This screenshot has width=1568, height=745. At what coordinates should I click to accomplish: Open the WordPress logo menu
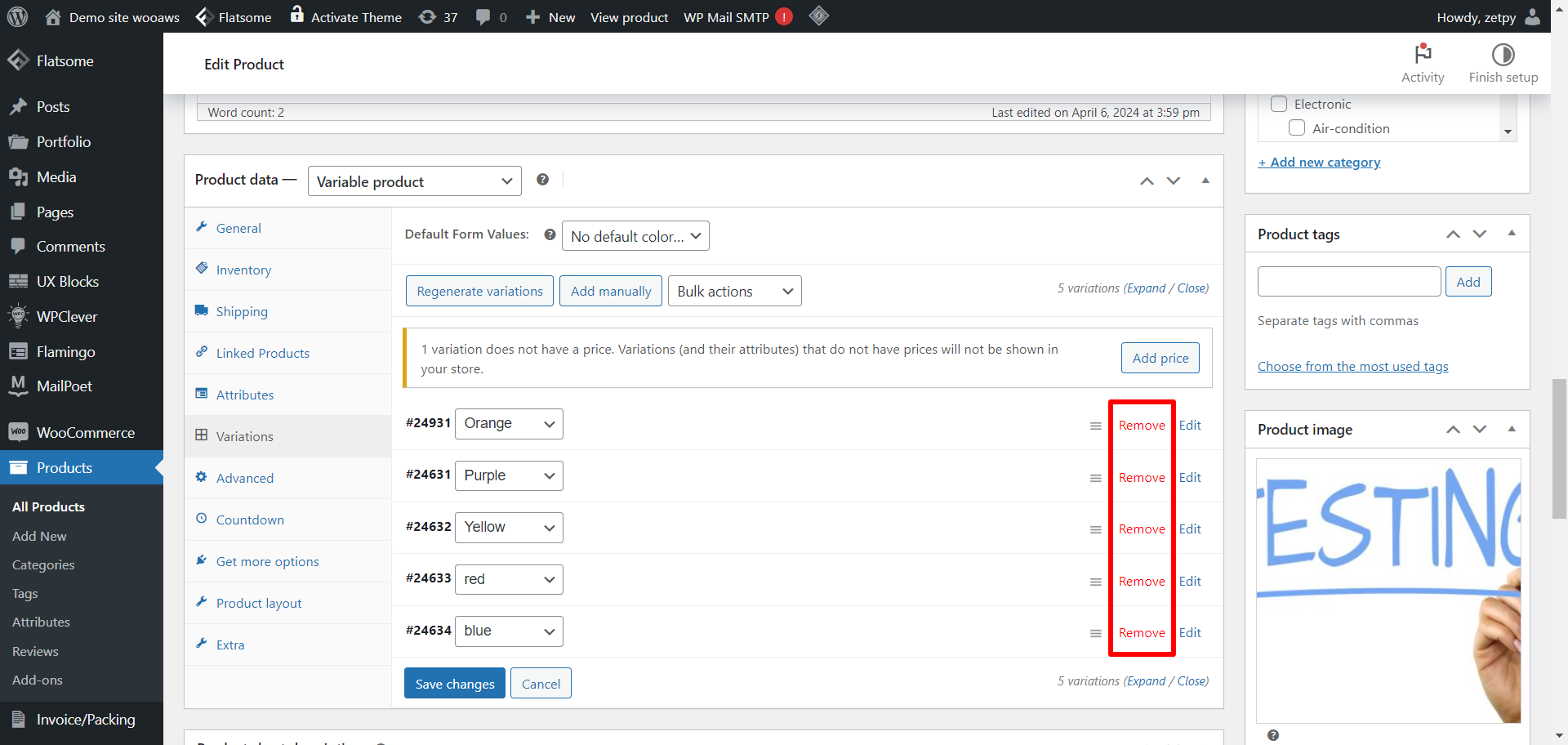click(18, 16)
